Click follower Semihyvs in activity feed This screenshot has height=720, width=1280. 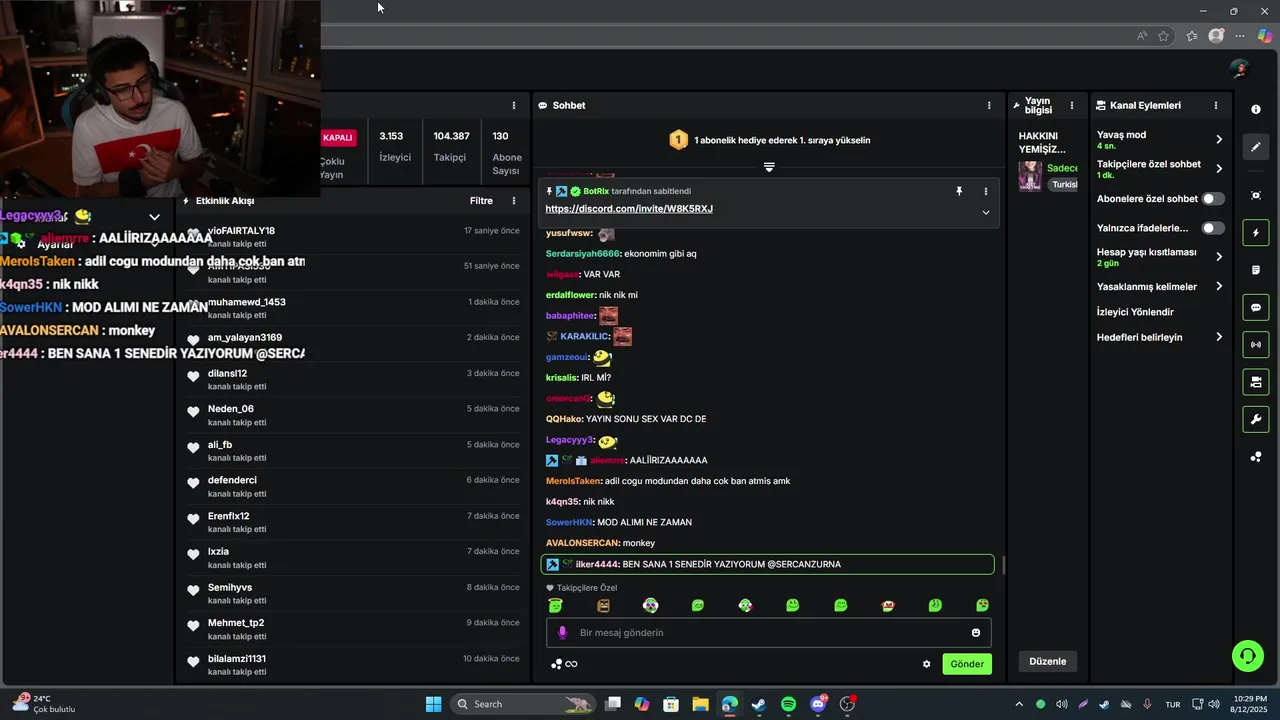[x=230, y=587]
